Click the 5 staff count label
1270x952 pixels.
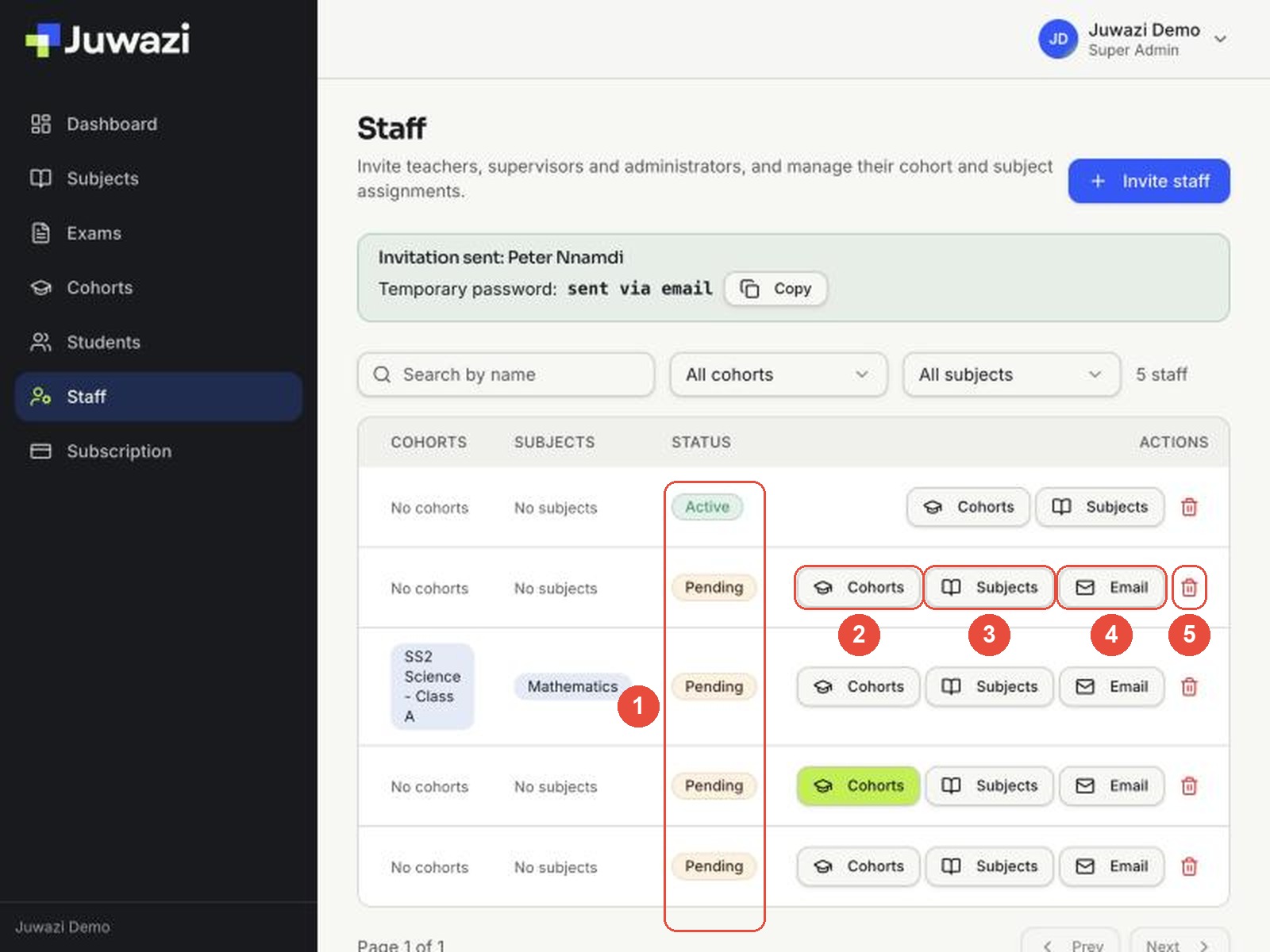point(1161,374)
